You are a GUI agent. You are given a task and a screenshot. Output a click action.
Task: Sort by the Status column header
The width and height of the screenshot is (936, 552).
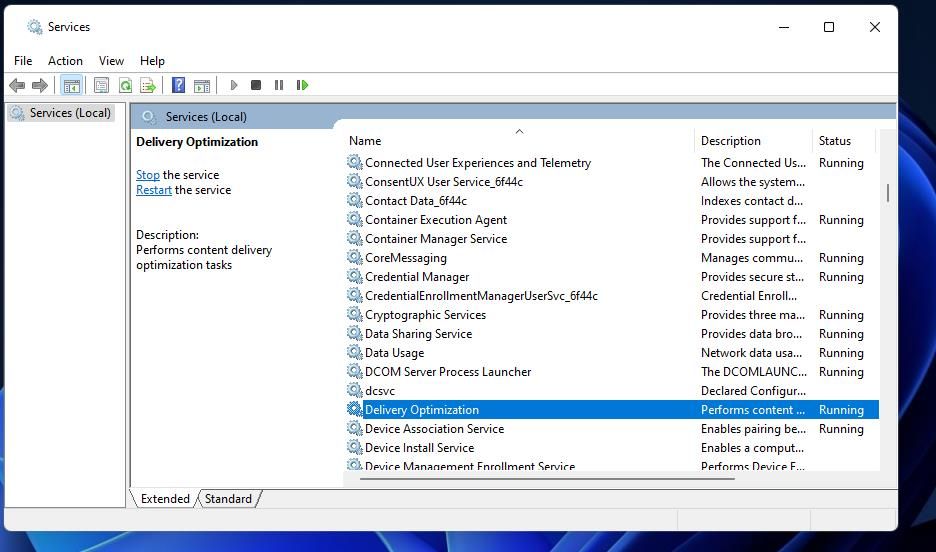pyautogui.click(x=843, y=141)
